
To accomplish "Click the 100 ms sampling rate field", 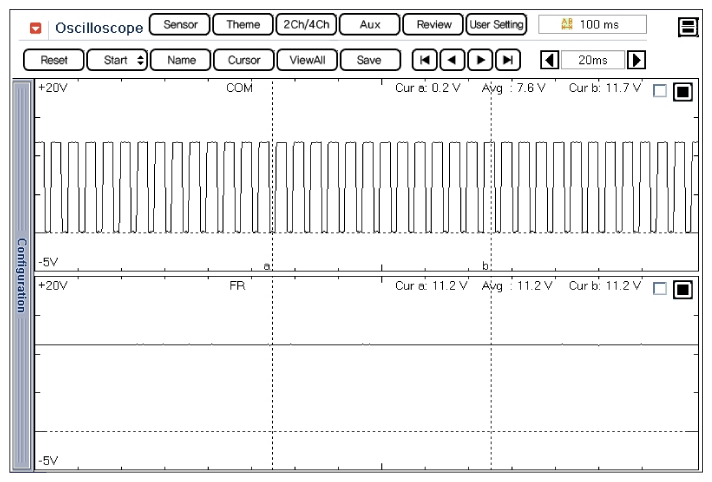I will 592,24.
